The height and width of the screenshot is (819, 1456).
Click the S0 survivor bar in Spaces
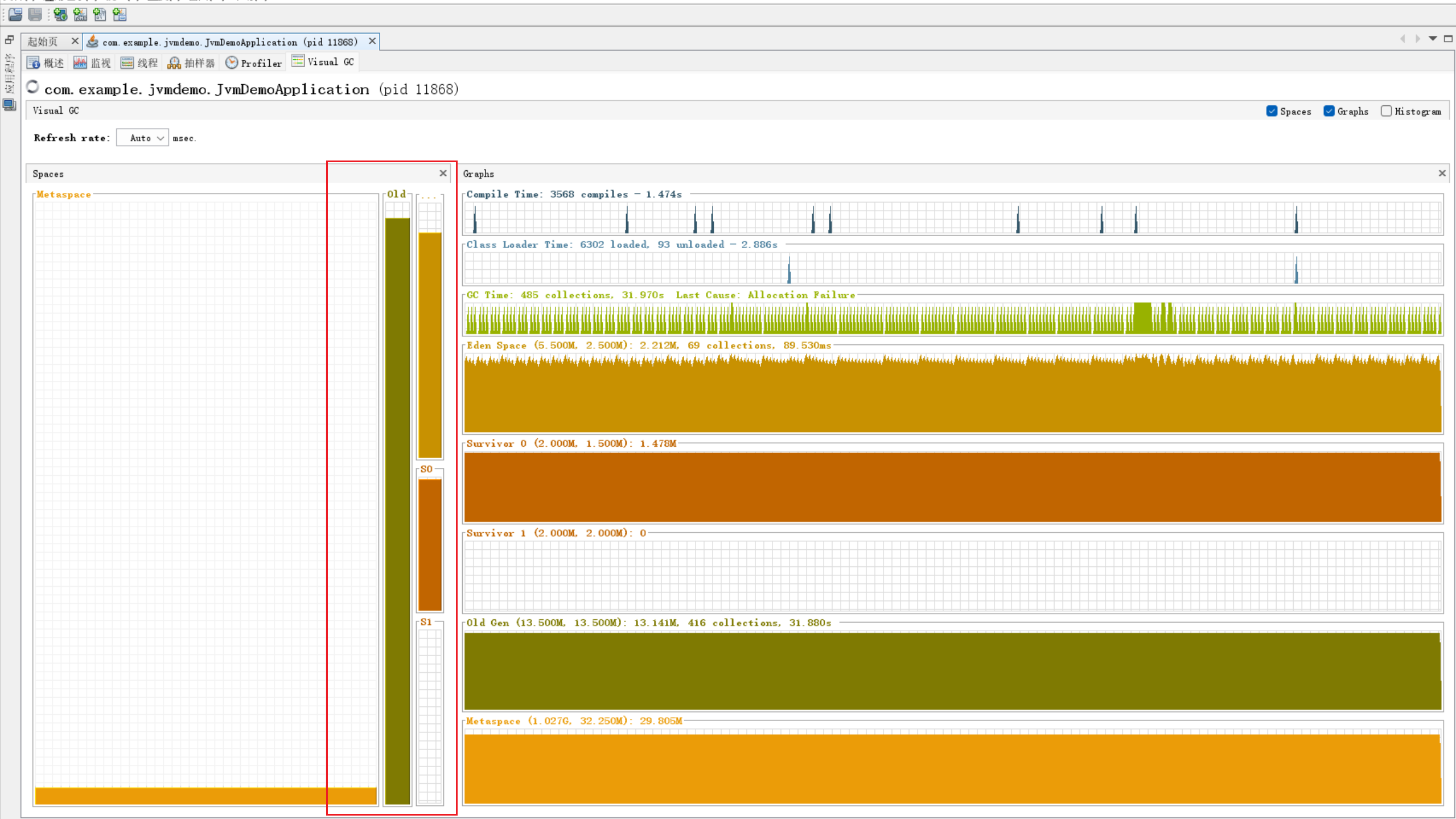tap(430, 545)
